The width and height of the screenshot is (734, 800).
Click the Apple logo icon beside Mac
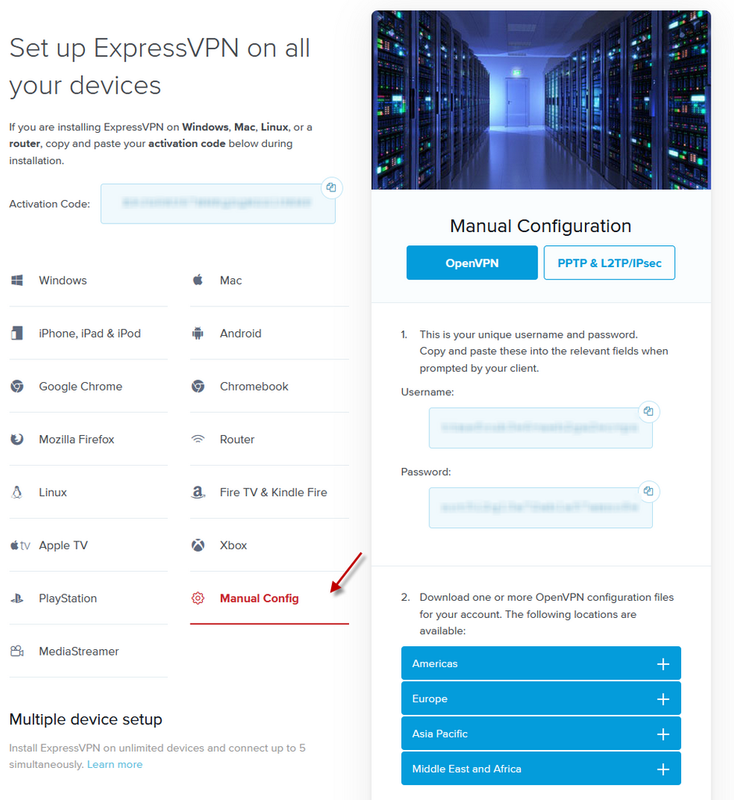[198, 280]
